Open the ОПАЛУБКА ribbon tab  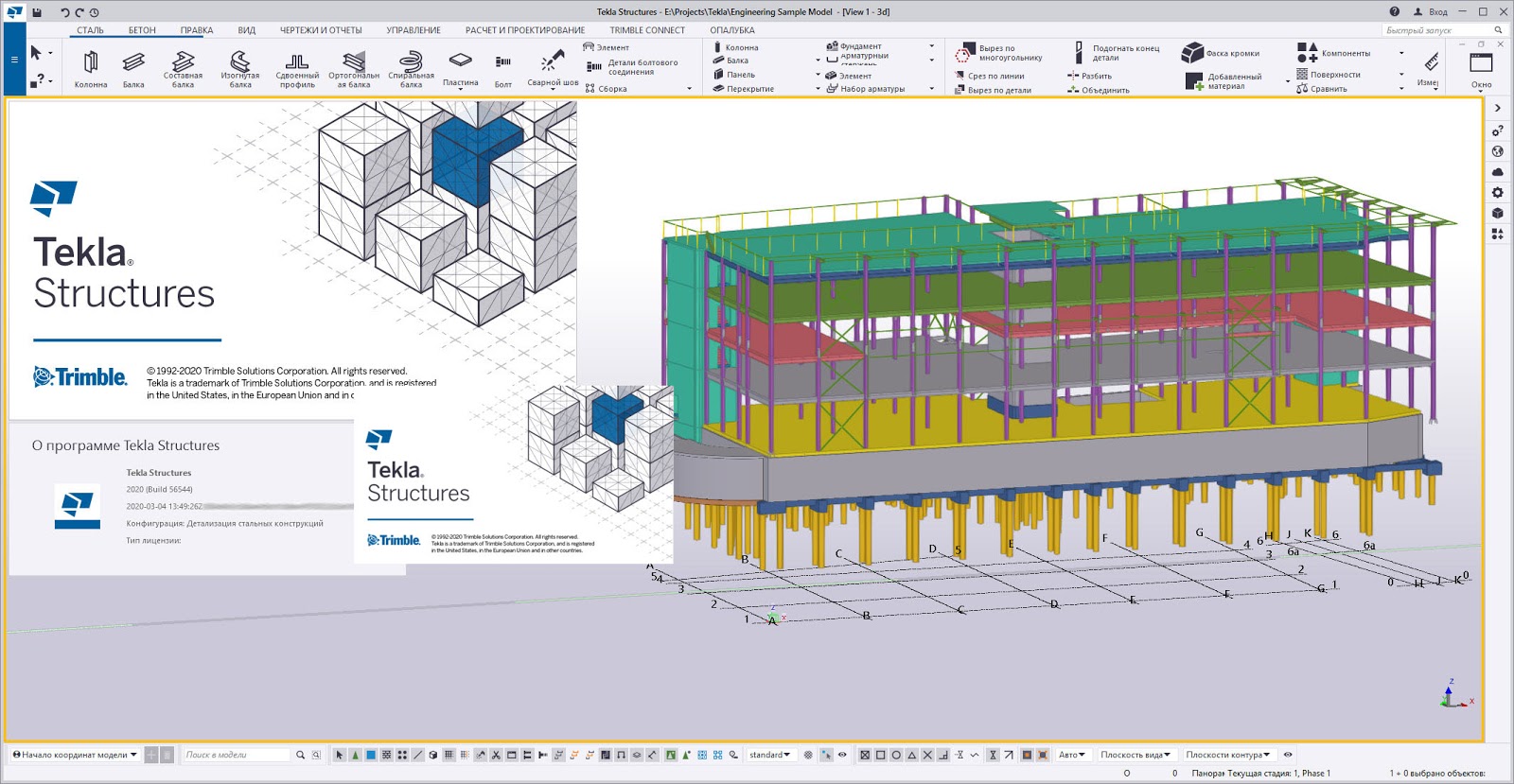tap(732, 30)
